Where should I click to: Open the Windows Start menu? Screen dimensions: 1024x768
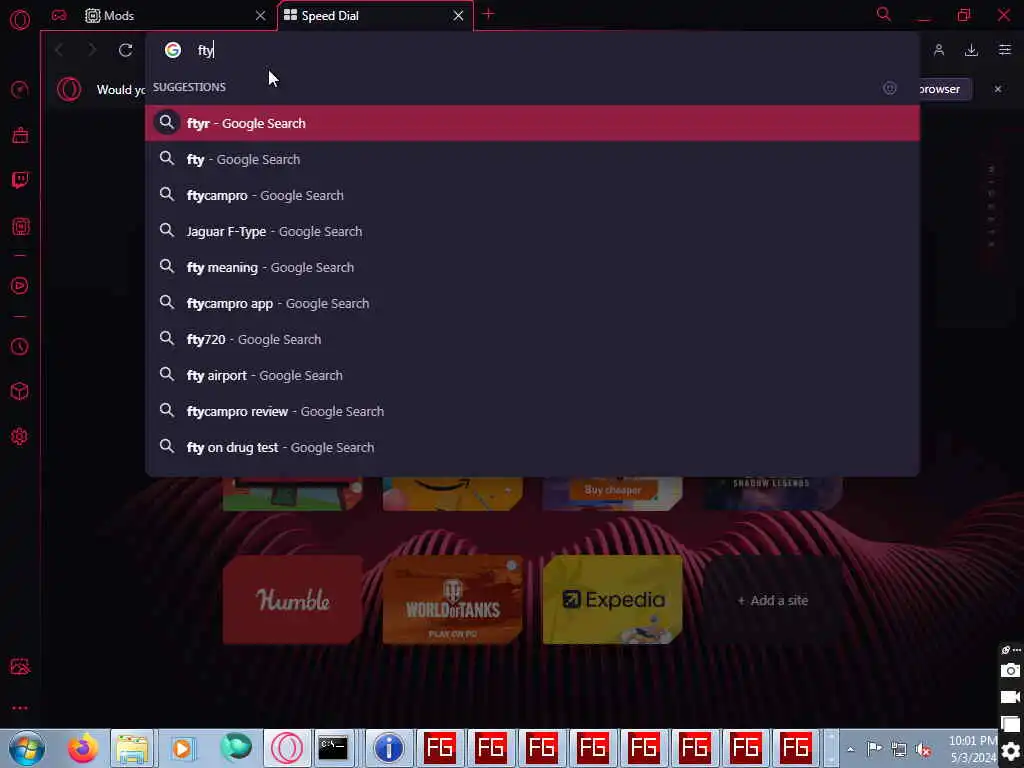[27, 748]
